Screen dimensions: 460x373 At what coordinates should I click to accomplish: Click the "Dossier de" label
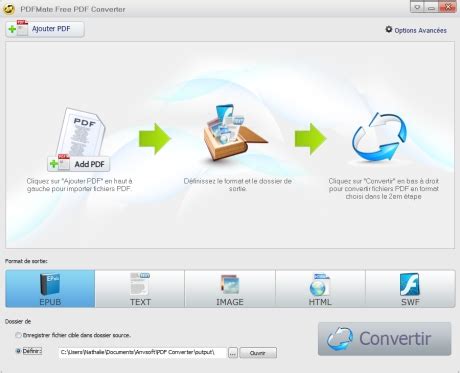18,321
